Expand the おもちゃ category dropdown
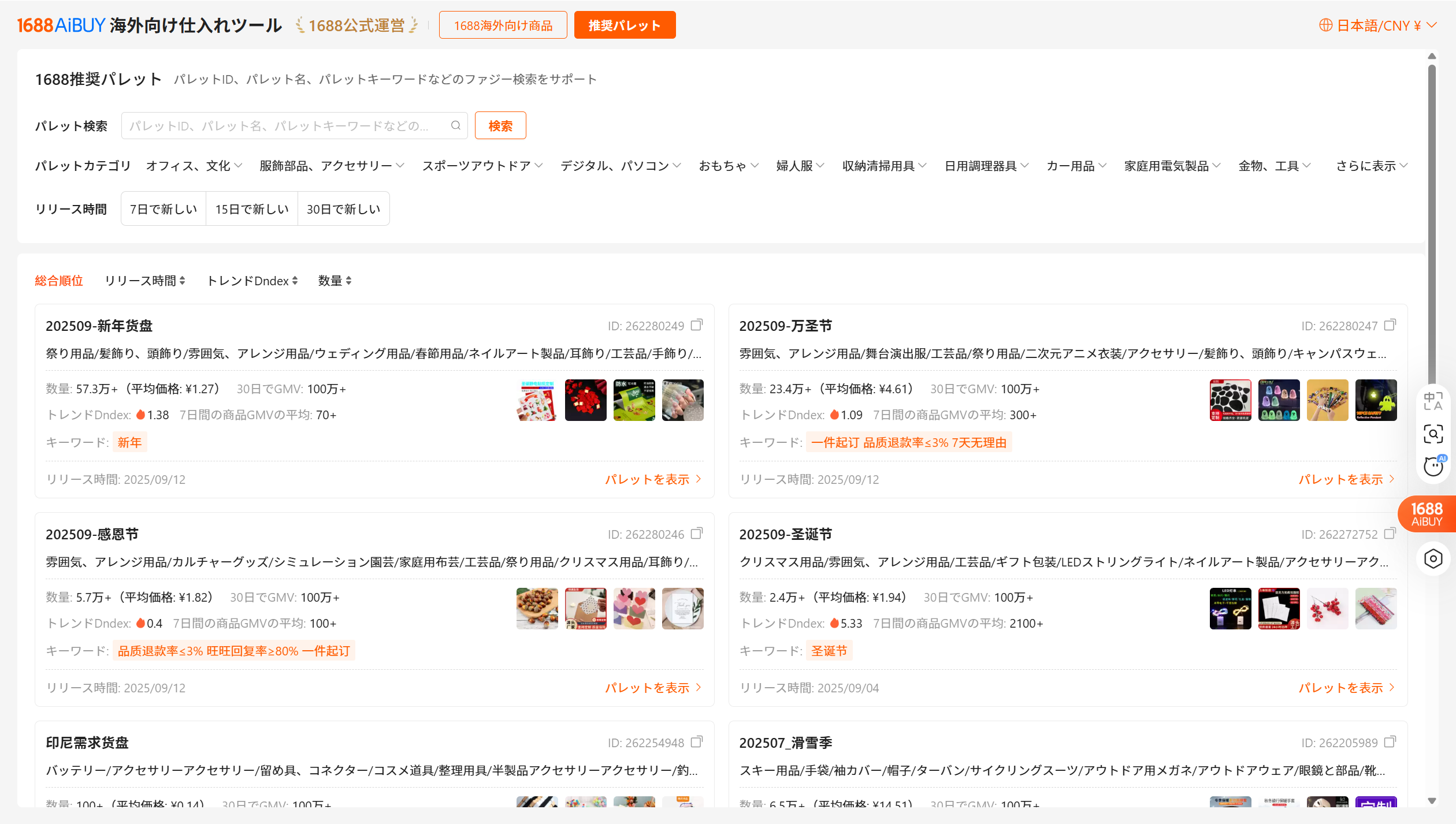Screen dimensions: 1456x824 [x=728, y=166]
